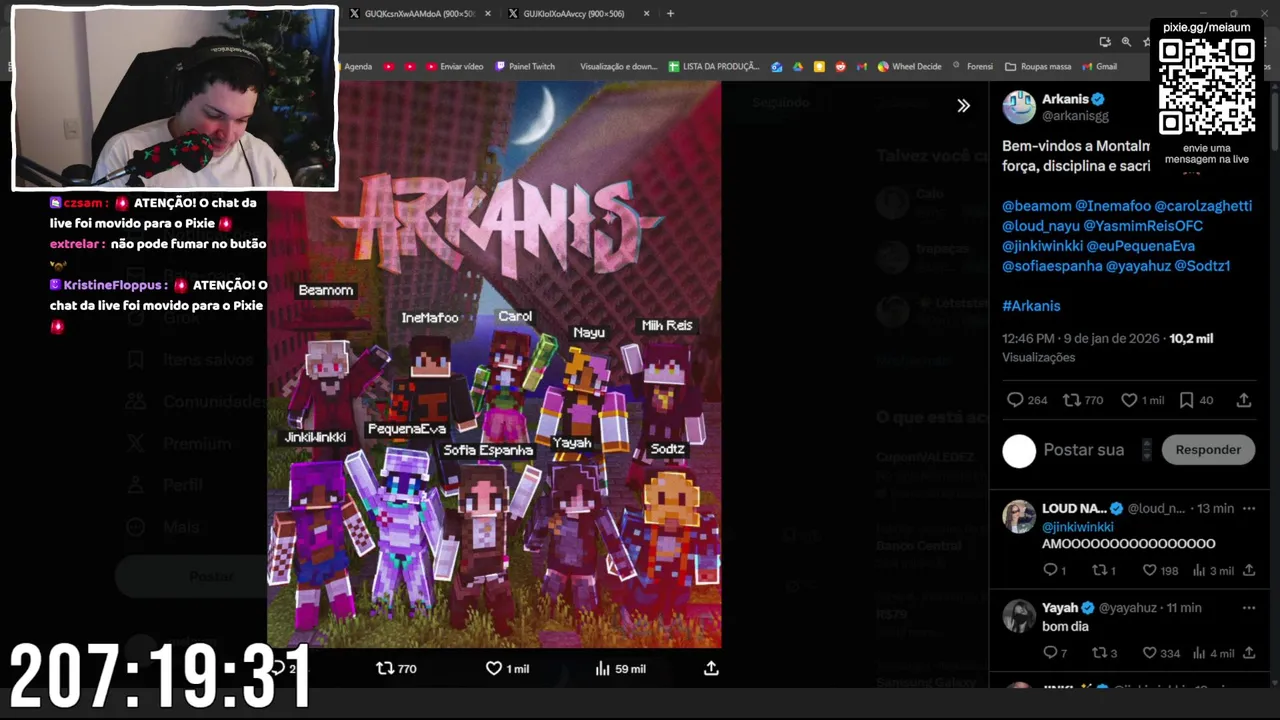This screenshot has height=720, width=1280.
Task: Open more options on LOUD NA comment
Action: [1248, 508]
